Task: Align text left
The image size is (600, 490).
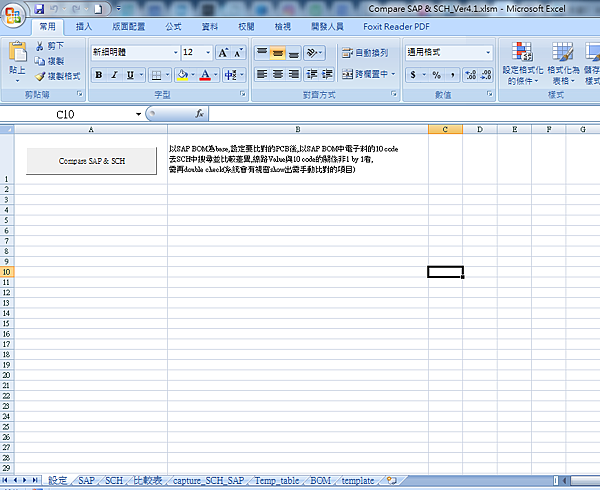Action: (262, 74)
